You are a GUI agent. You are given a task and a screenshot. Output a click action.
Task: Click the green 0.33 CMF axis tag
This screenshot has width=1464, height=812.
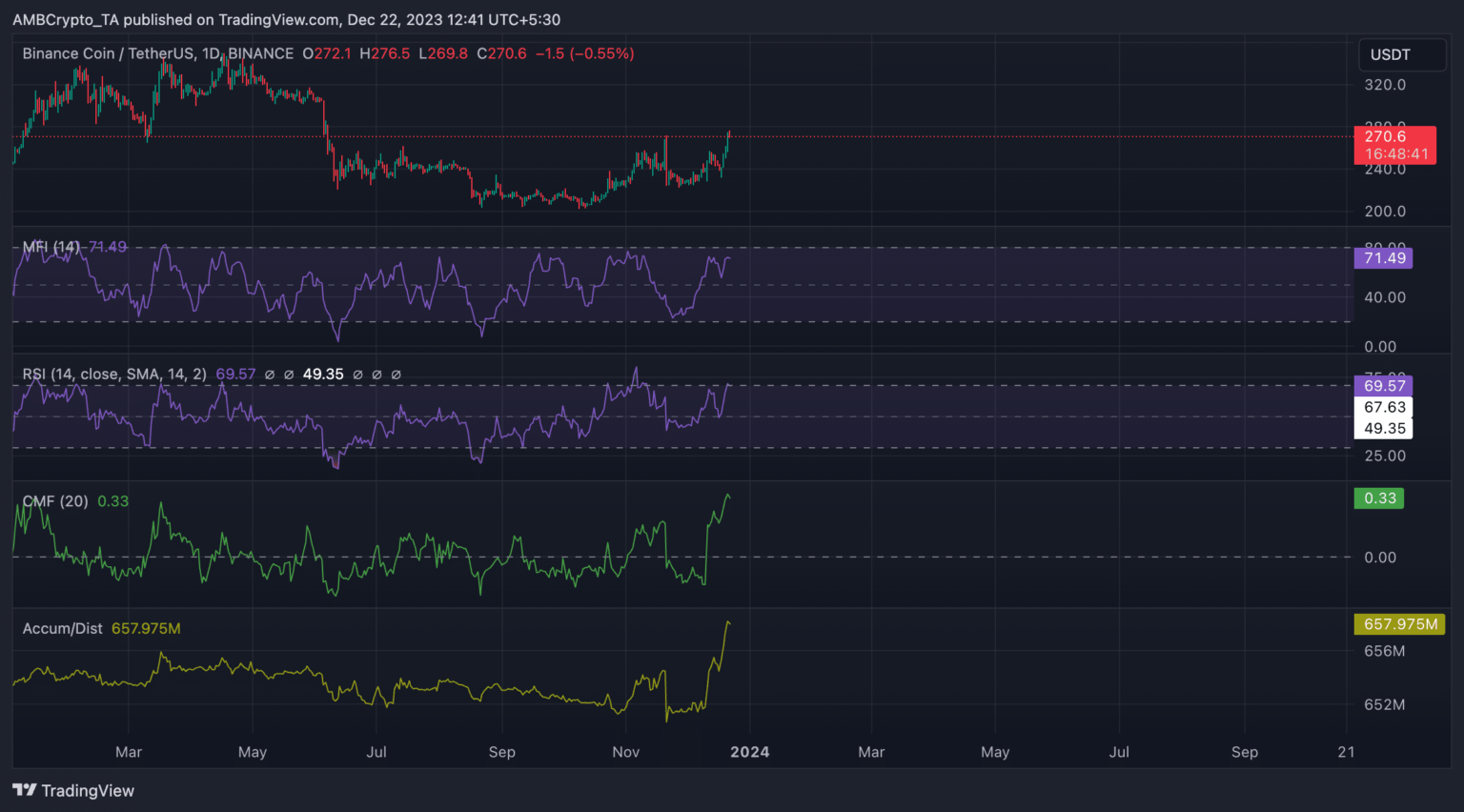point(1378,498)
